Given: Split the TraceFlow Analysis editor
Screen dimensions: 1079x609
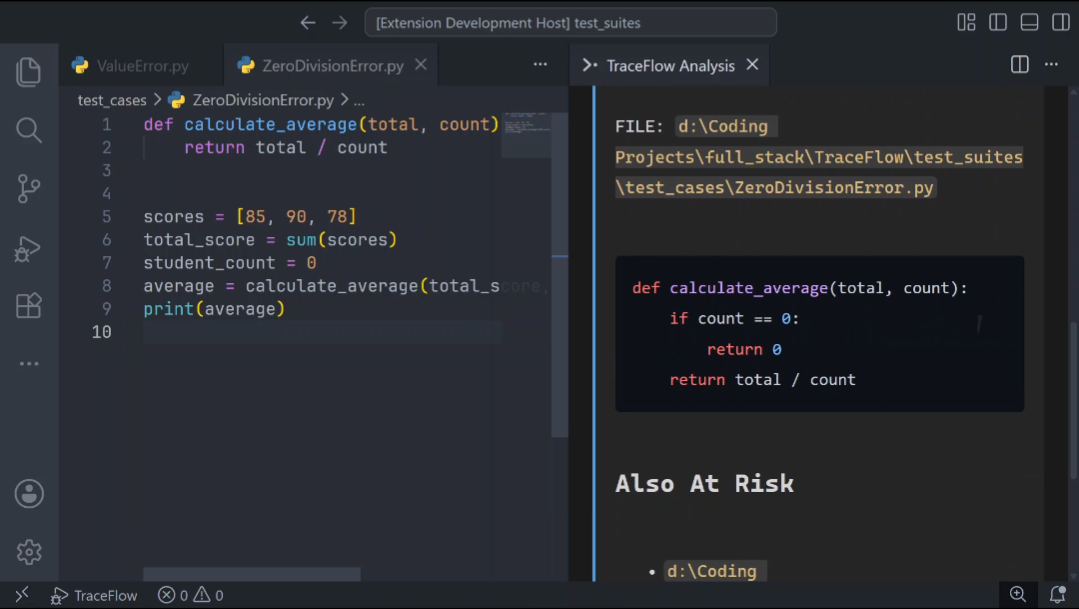Looking at the screenshot, I should point(1020,65).
